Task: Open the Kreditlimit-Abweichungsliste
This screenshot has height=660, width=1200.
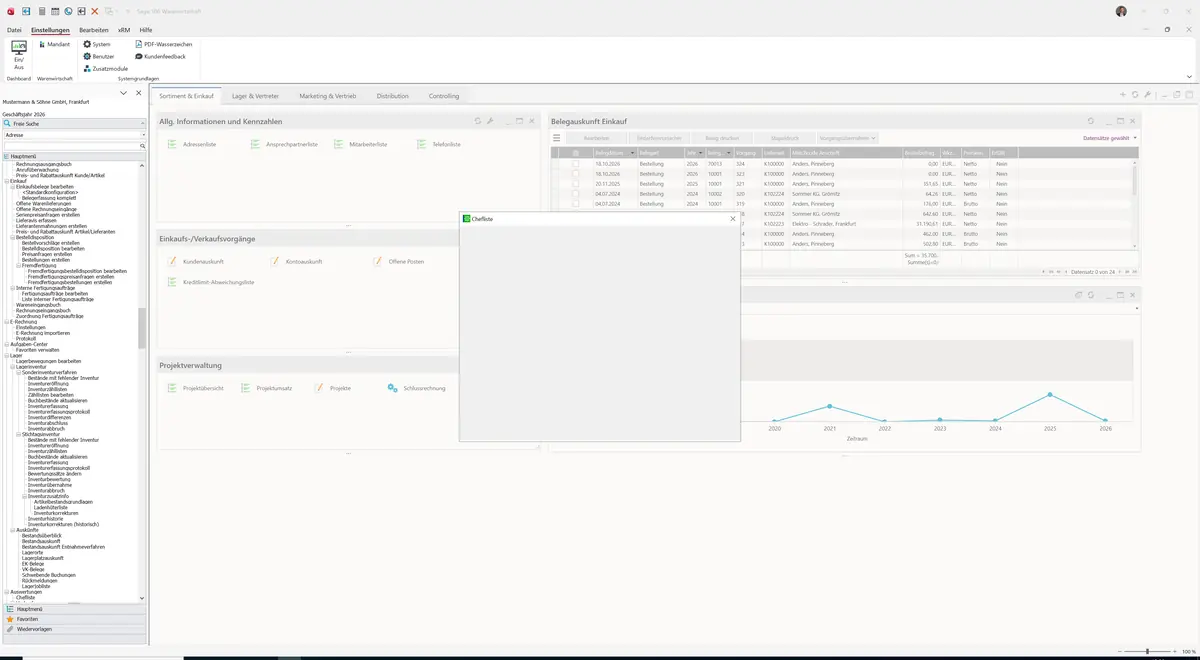Action: tap(211, 282)
